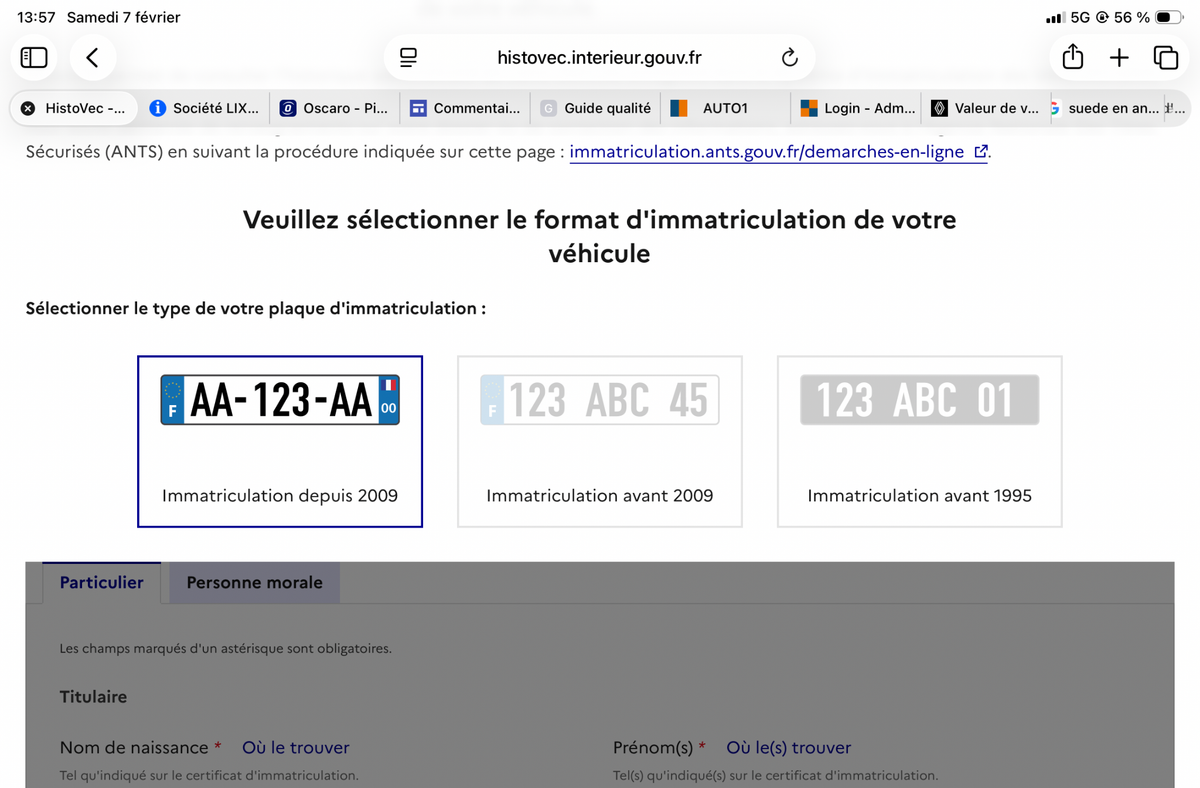Select the 'Immatriculation avant 1995' plate format
This screenshot has width=1200, height=788.
coord(918,440)
